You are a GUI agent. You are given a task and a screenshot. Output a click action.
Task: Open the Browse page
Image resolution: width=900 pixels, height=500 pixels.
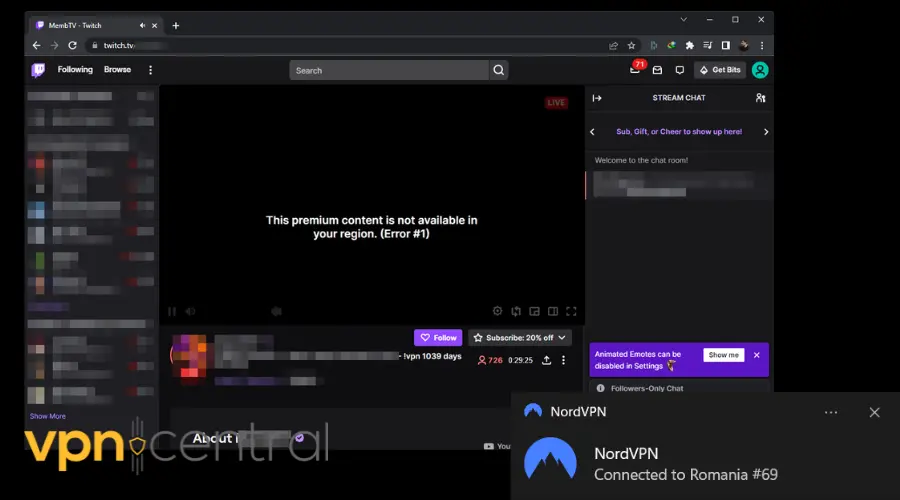(117, 69)
